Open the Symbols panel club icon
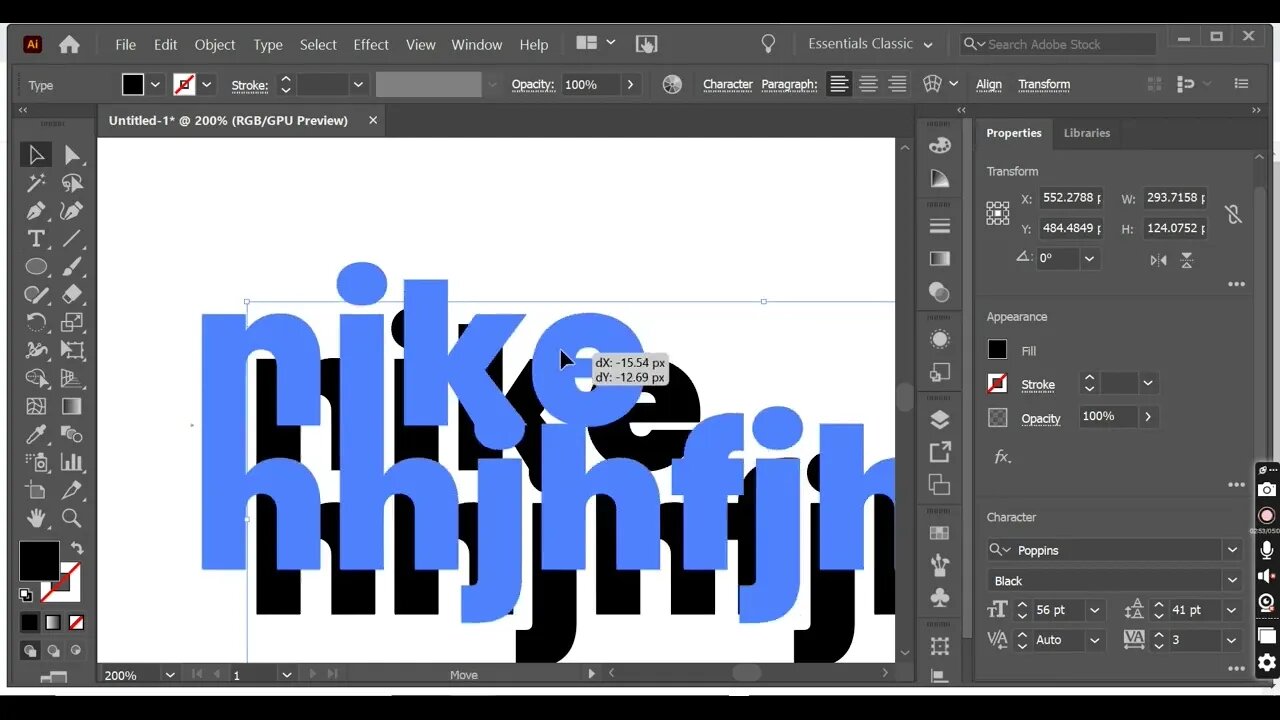The height and width of the screenshot is (720, 1280). point(939,597)
